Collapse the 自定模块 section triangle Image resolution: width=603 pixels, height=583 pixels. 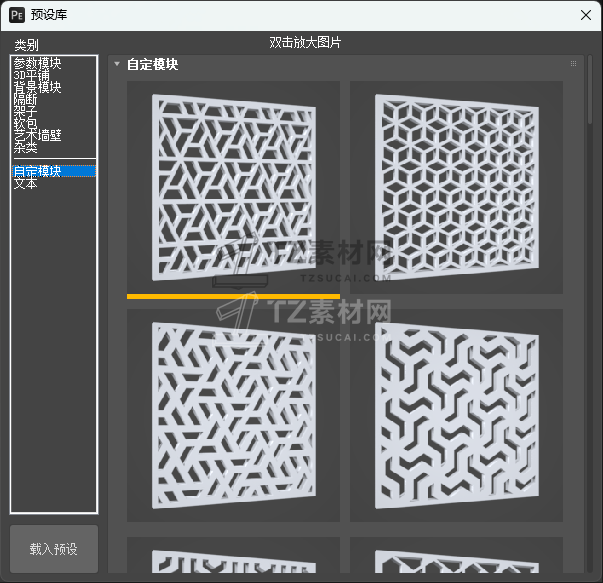117,64
